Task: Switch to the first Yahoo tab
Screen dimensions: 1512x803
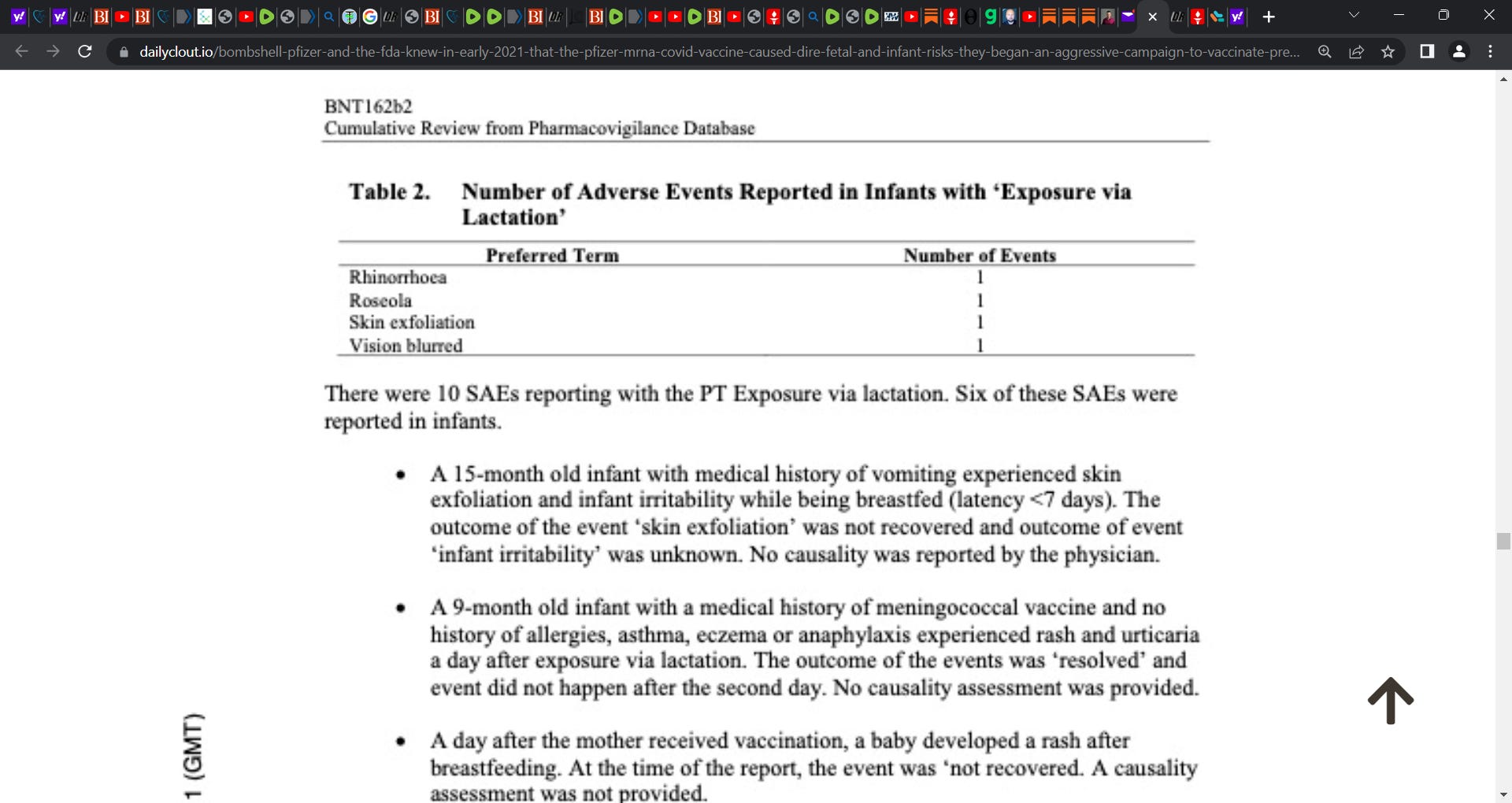Action: [x=18, y=17]
